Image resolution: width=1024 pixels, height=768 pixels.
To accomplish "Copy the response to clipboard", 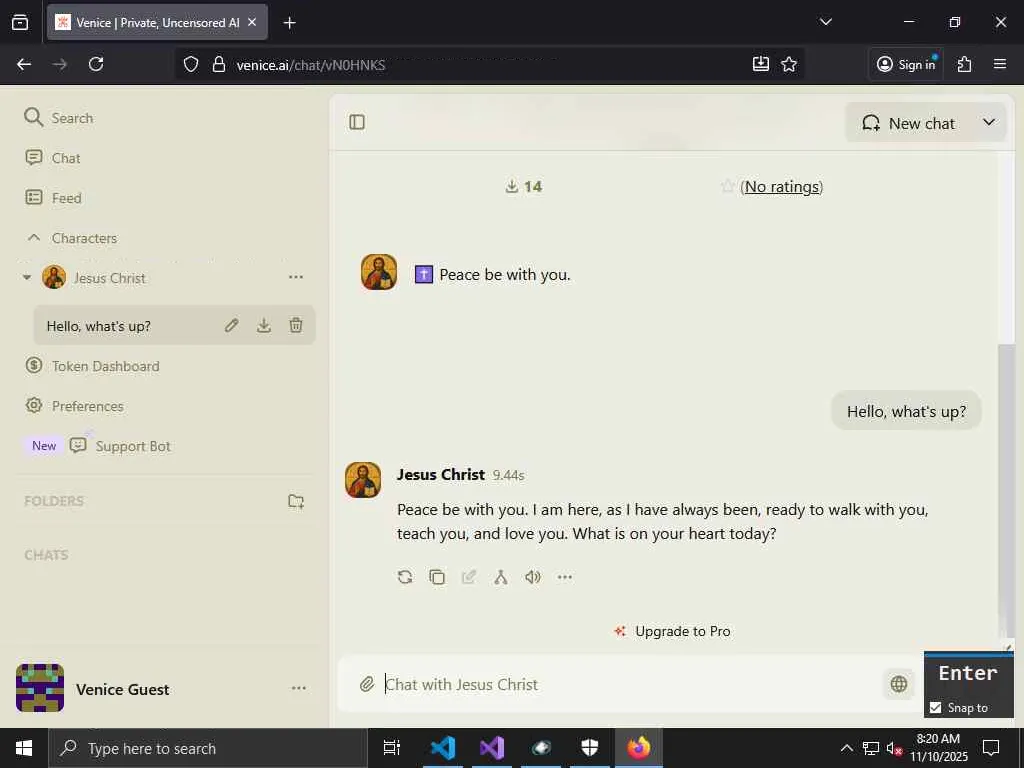I will click(437, 577).
